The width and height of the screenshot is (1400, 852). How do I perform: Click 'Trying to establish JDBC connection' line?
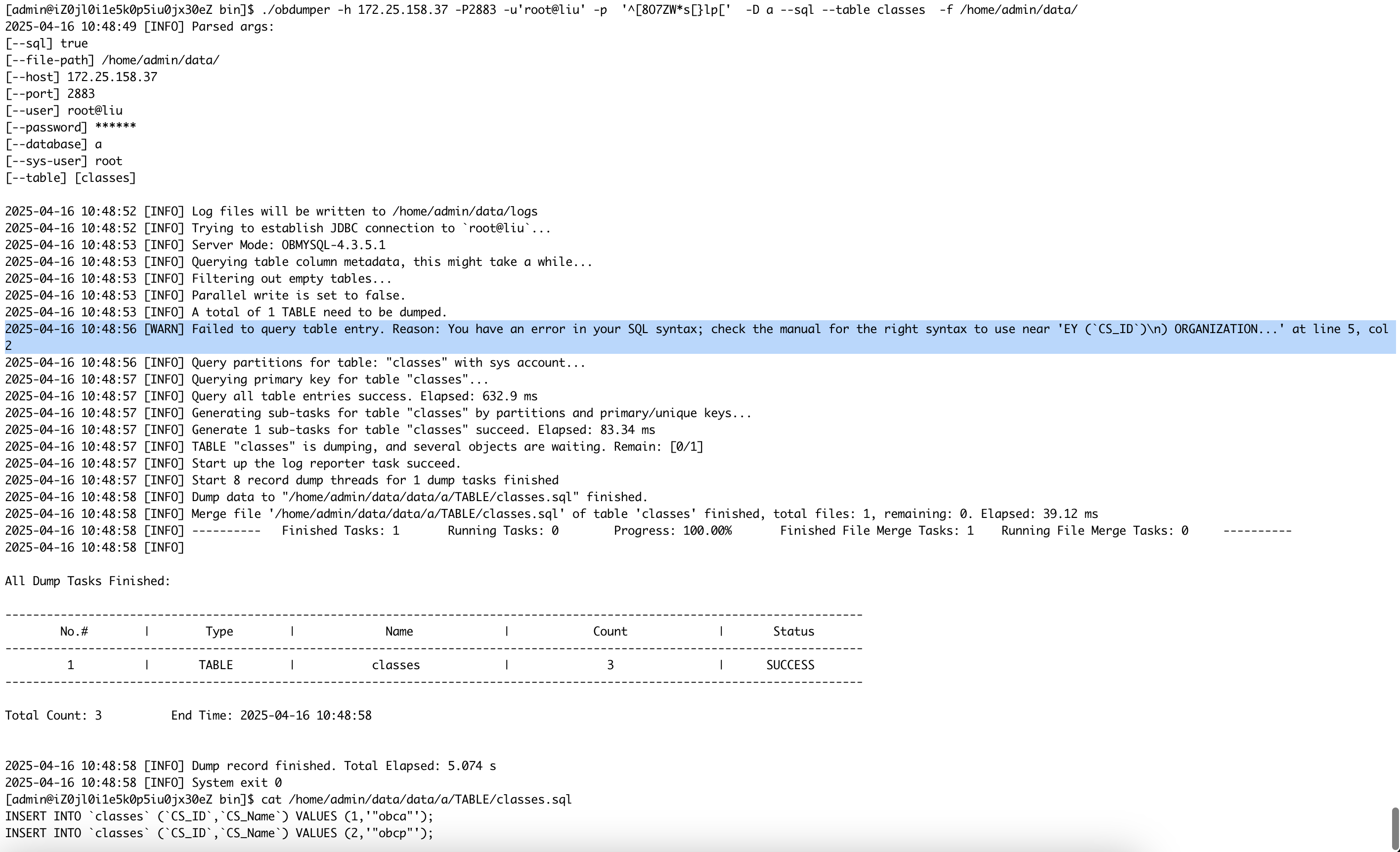tap(278, 228)
